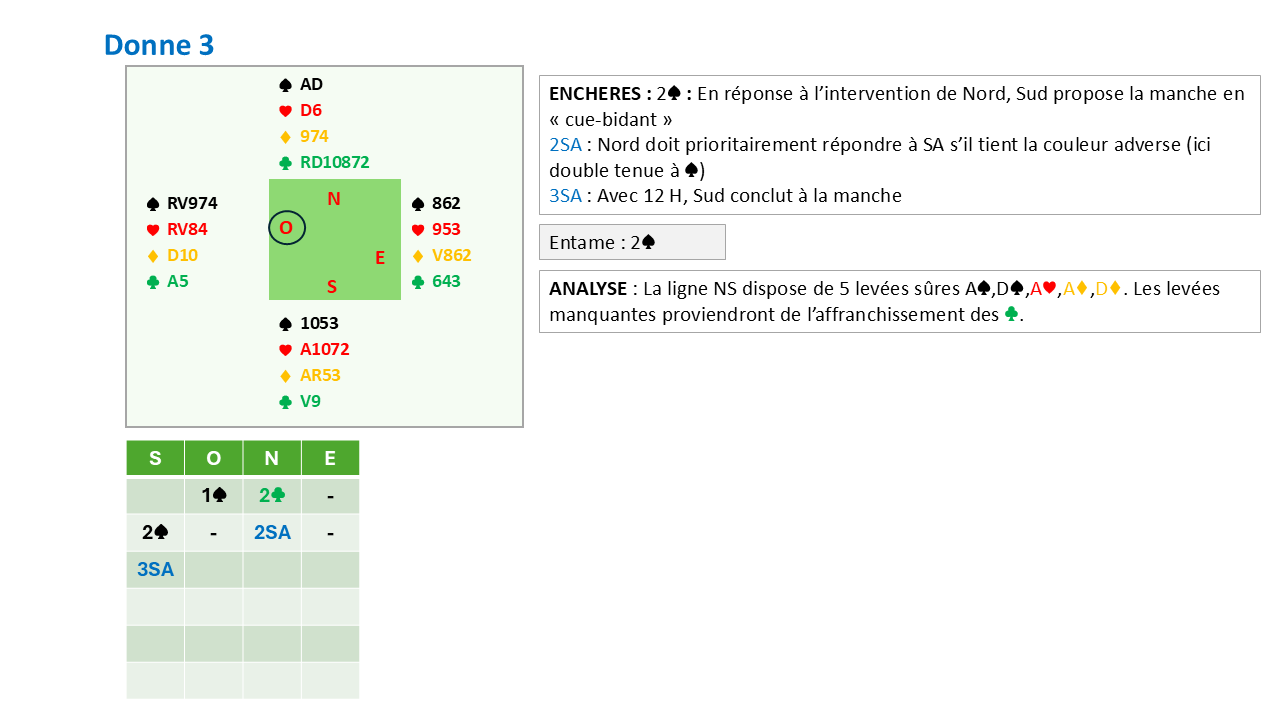Screen dimensions: 1280x720
Task: Select the ANALYSE text box
Action: pyautogui.click(x=899, y=301)
